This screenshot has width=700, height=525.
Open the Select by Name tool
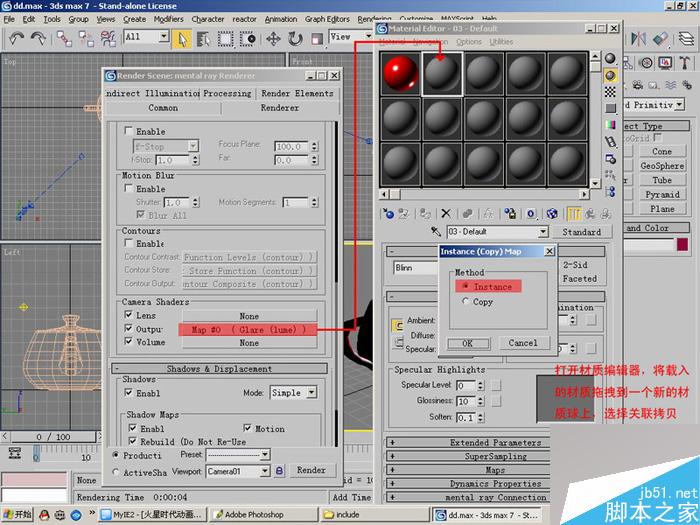pos(204,39)
